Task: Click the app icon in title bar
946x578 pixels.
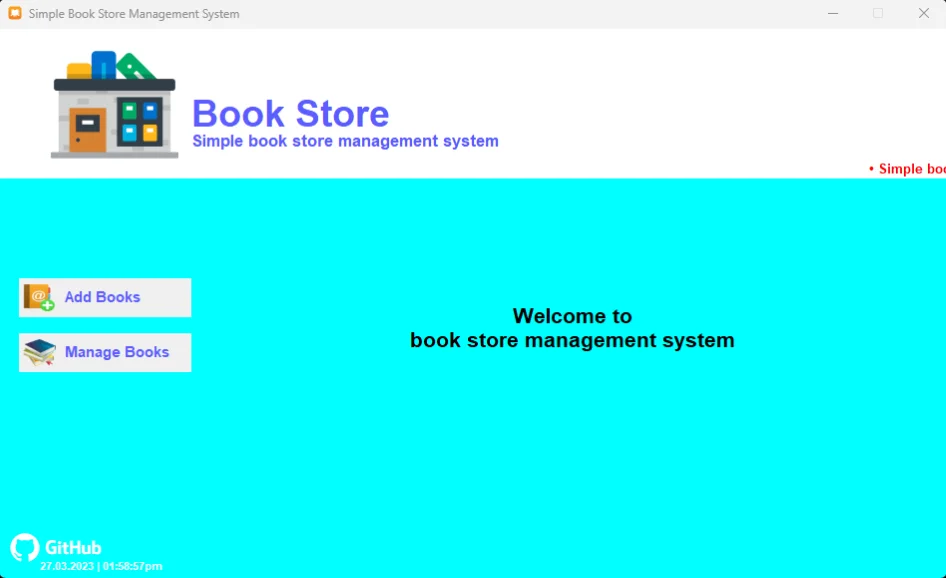Action: (15, 13)
